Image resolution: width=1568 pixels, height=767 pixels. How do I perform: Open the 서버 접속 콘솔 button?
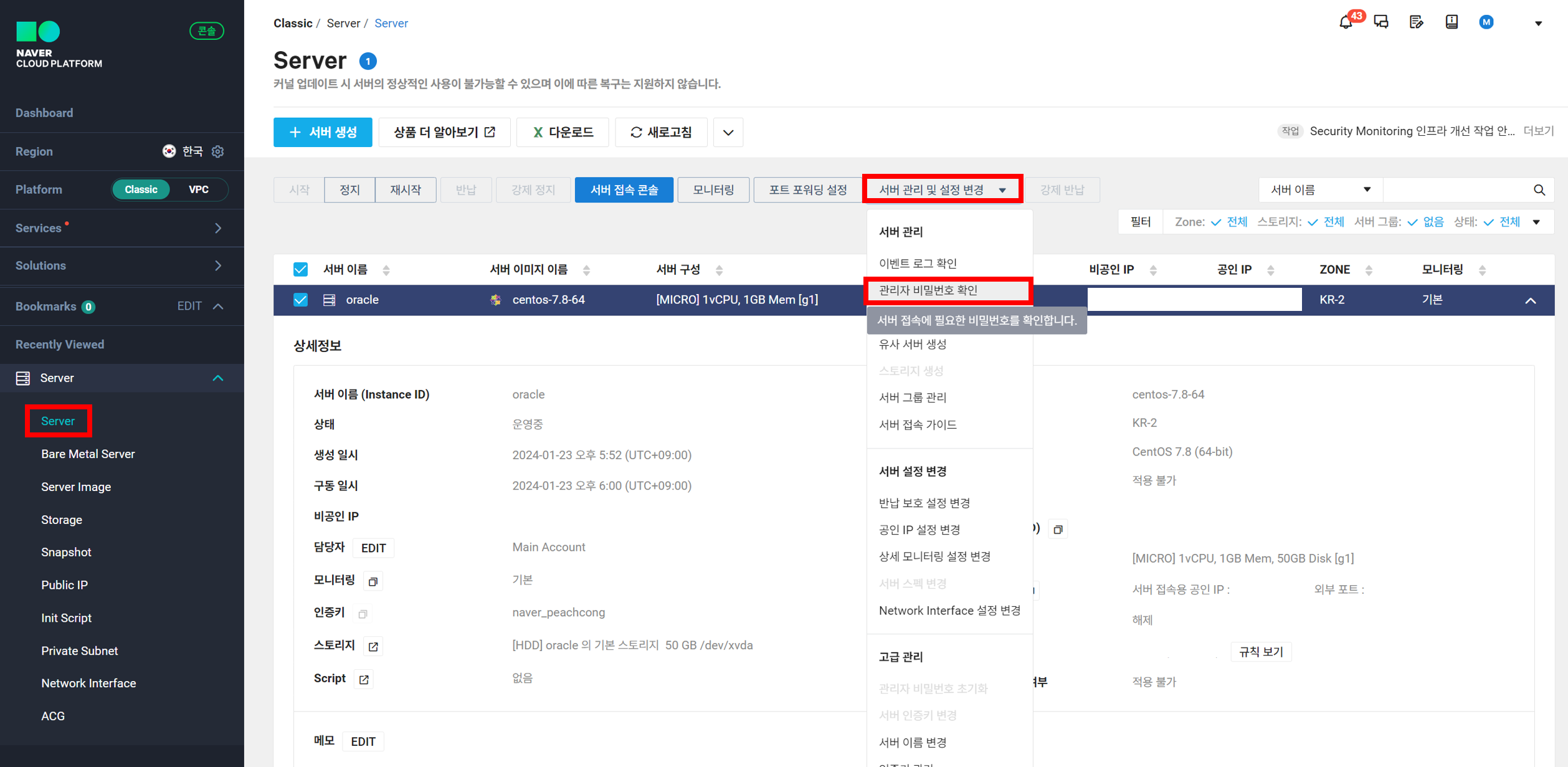pyautogui.click(x=624, y=190)
